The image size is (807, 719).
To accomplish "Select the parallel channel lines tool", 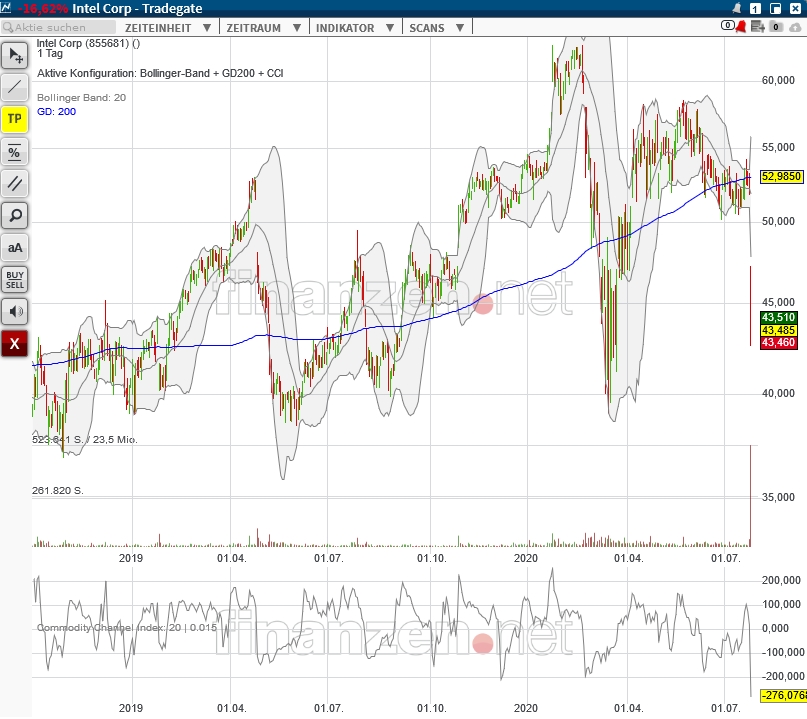I will click(x=14, y=184).
